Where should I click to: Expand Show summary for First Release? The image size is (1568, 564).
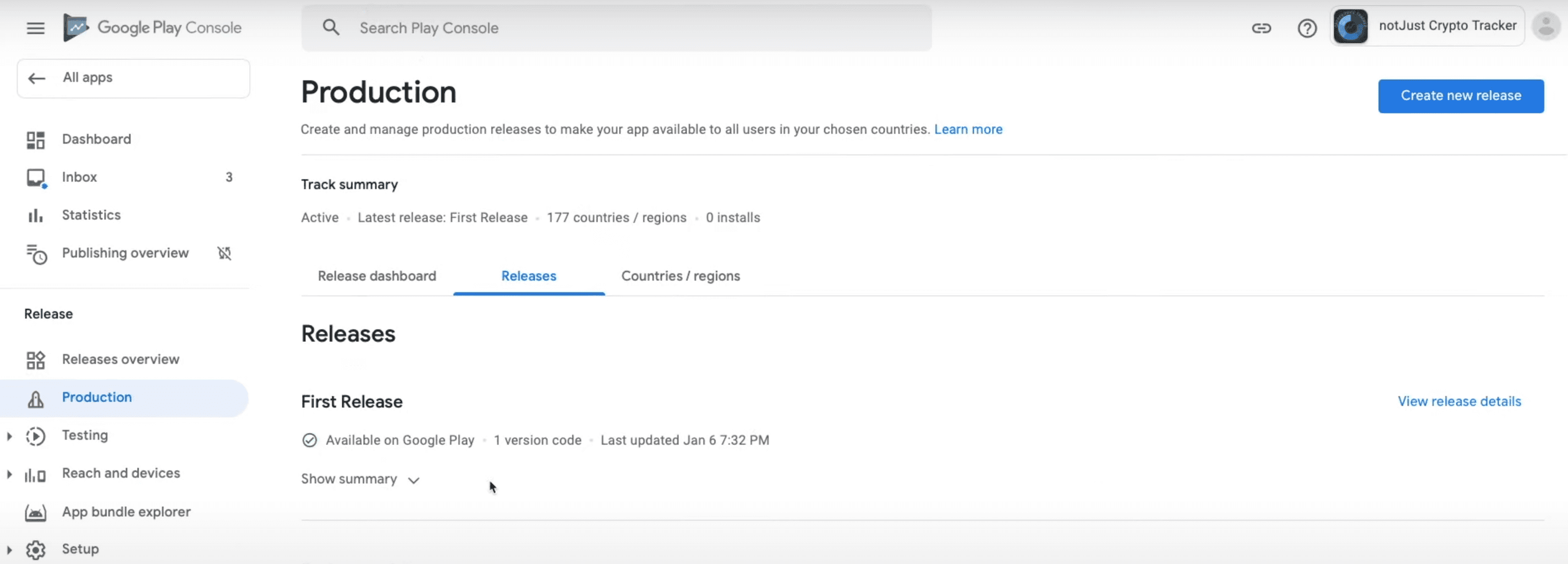(360, 479)
